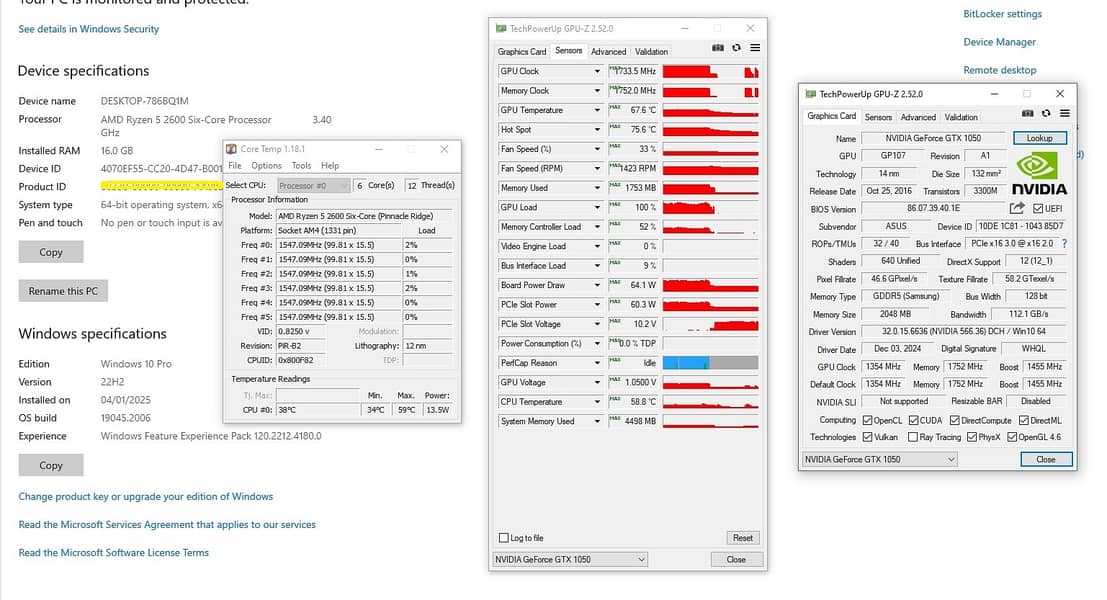
Task: Click the GPU Load red usage graph
Action: (x=710, y=207)
